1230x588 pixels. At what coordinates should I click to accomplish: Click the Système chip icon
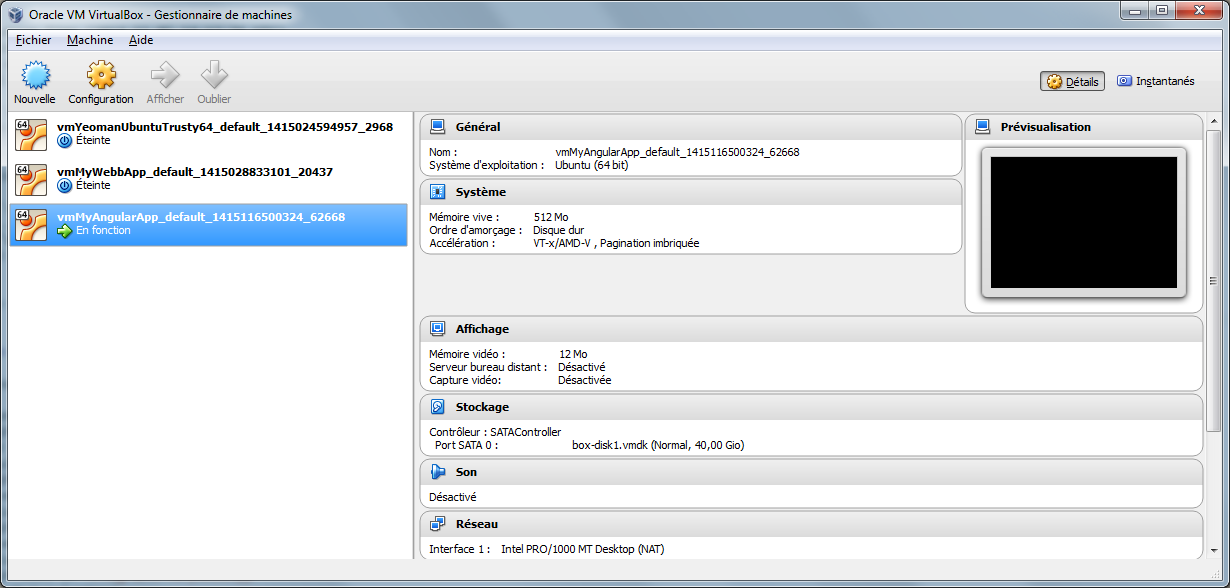click(437, 192)
